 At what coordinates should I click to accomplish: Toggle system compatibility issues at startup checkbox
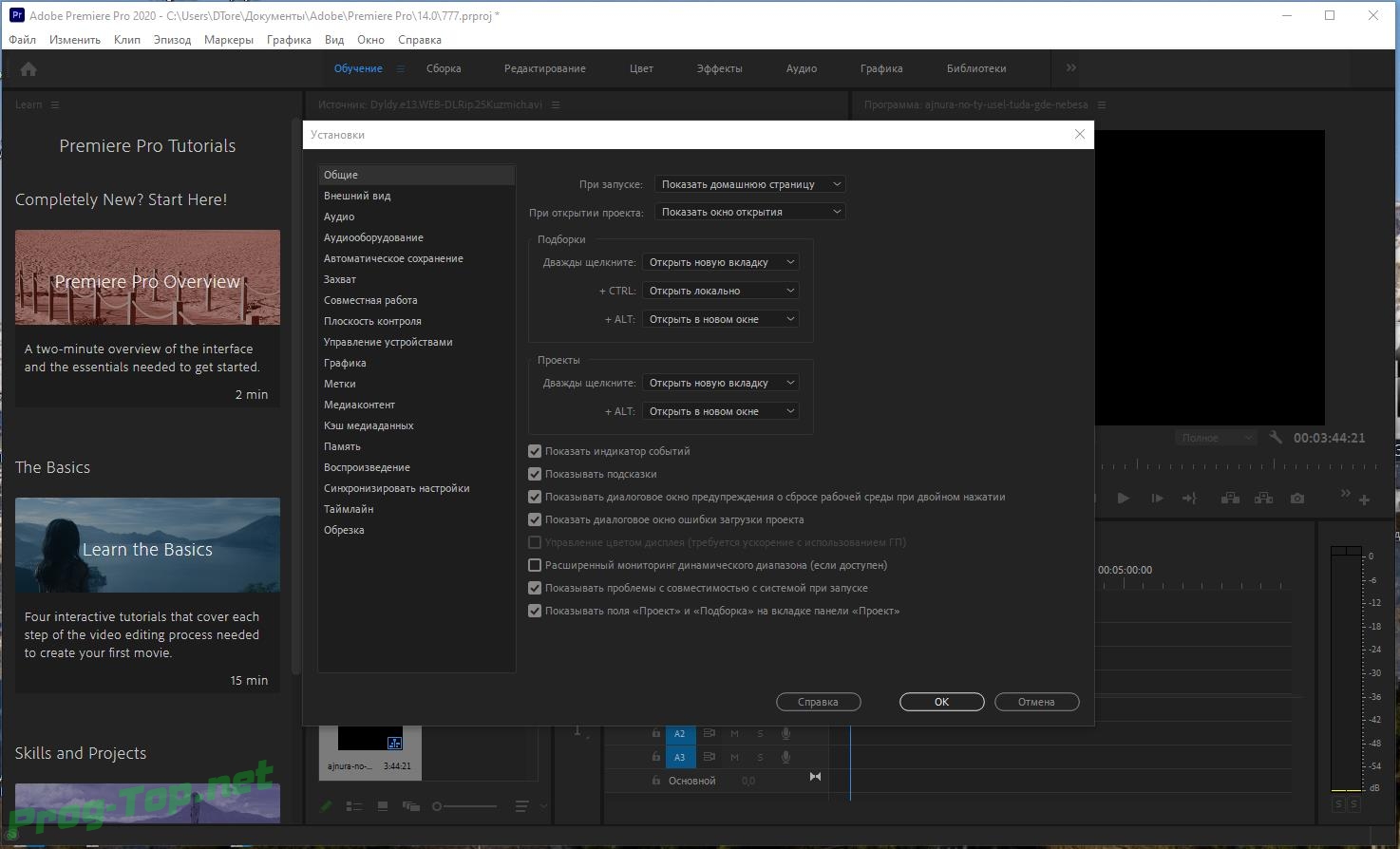coord(535,588)
